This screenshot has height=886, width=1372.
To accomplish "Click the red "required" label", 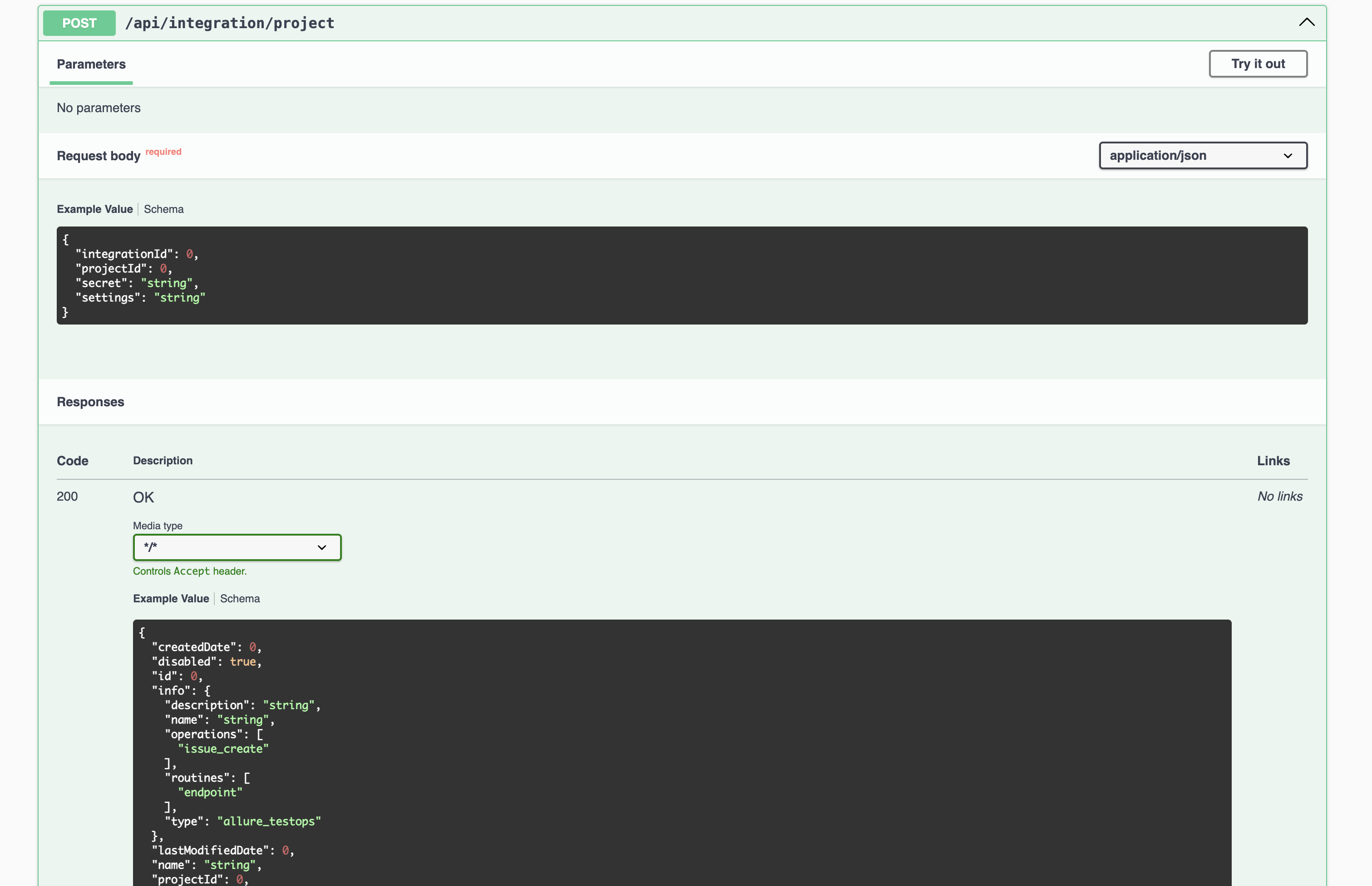I will [163, 152].
